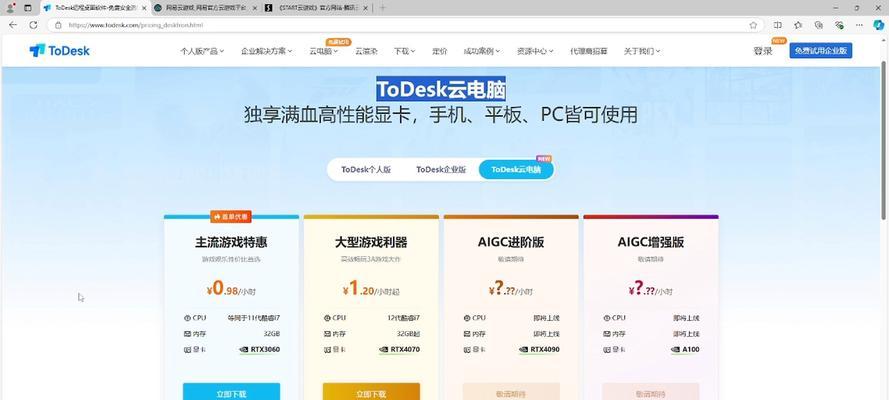Click the highlighted ToDesk云电脑 heading

coord(441,89)
